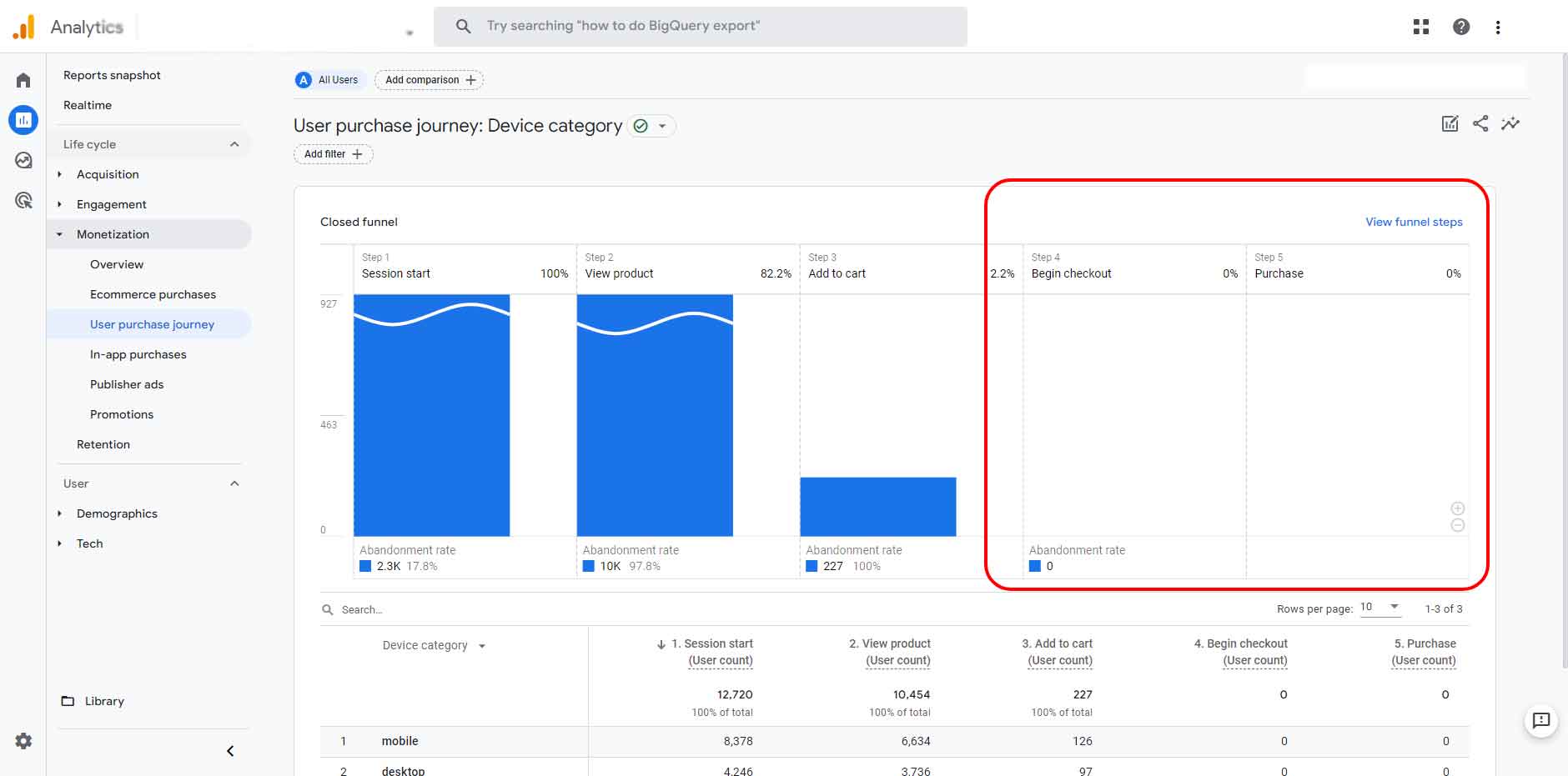Open the Advertising icon in left rail

click(x=23, y=200)
